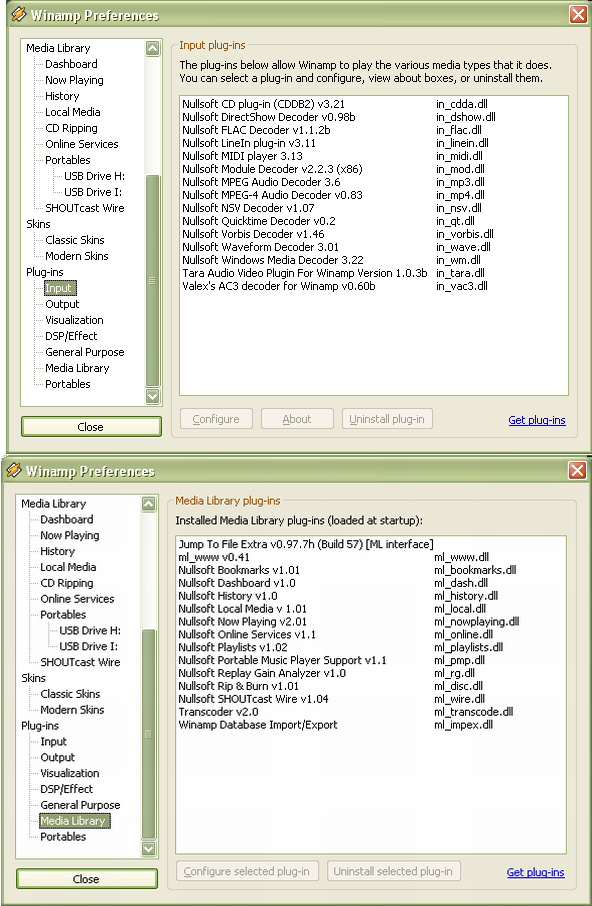592x906 pixels.
Task: Select highlighted Media Library item in lower window
Action: (73, 821)
